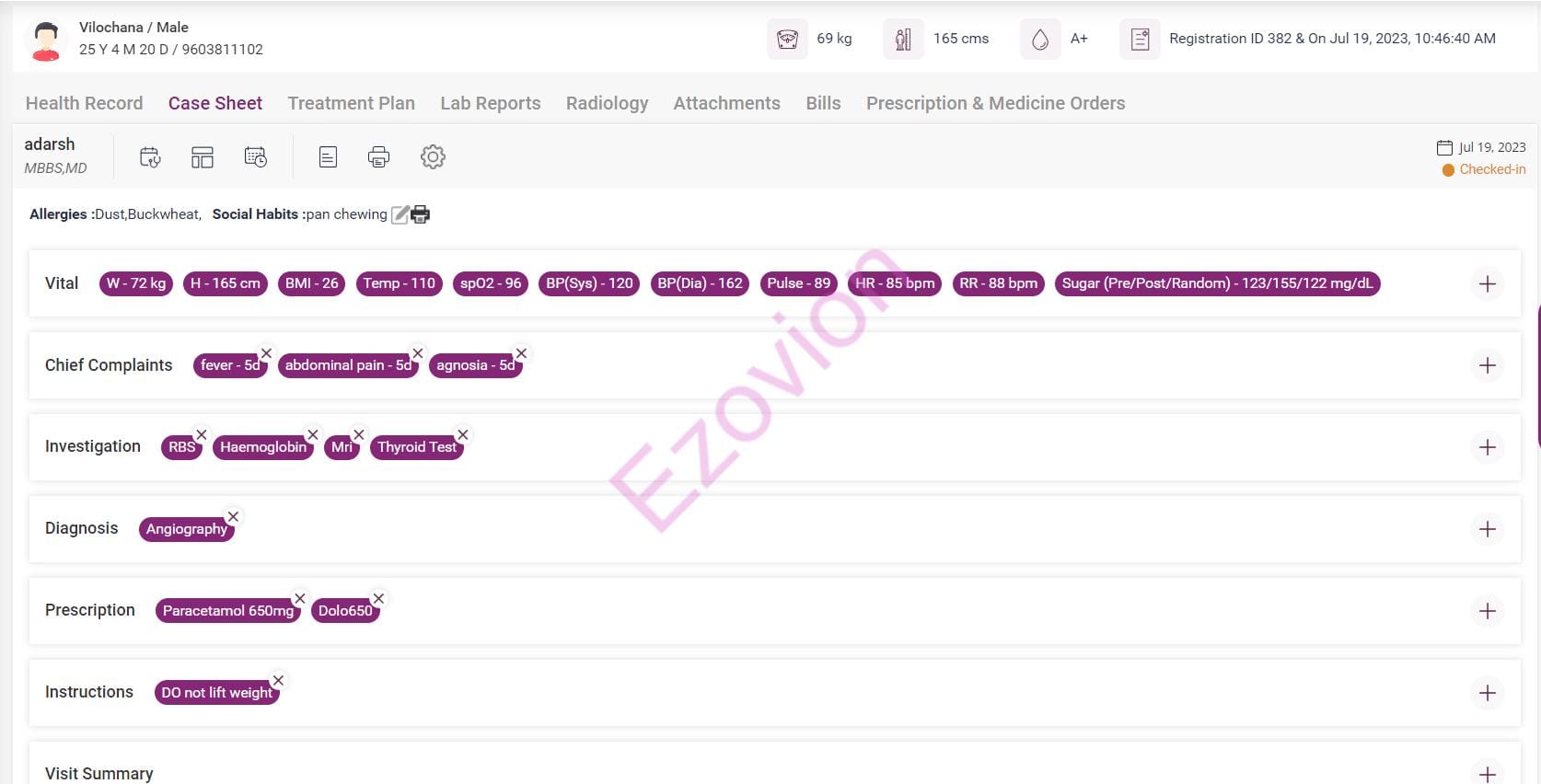1541x784 pixels.
Task: Remove the Dolo650 prescription tag
Action: coord(378,598)
